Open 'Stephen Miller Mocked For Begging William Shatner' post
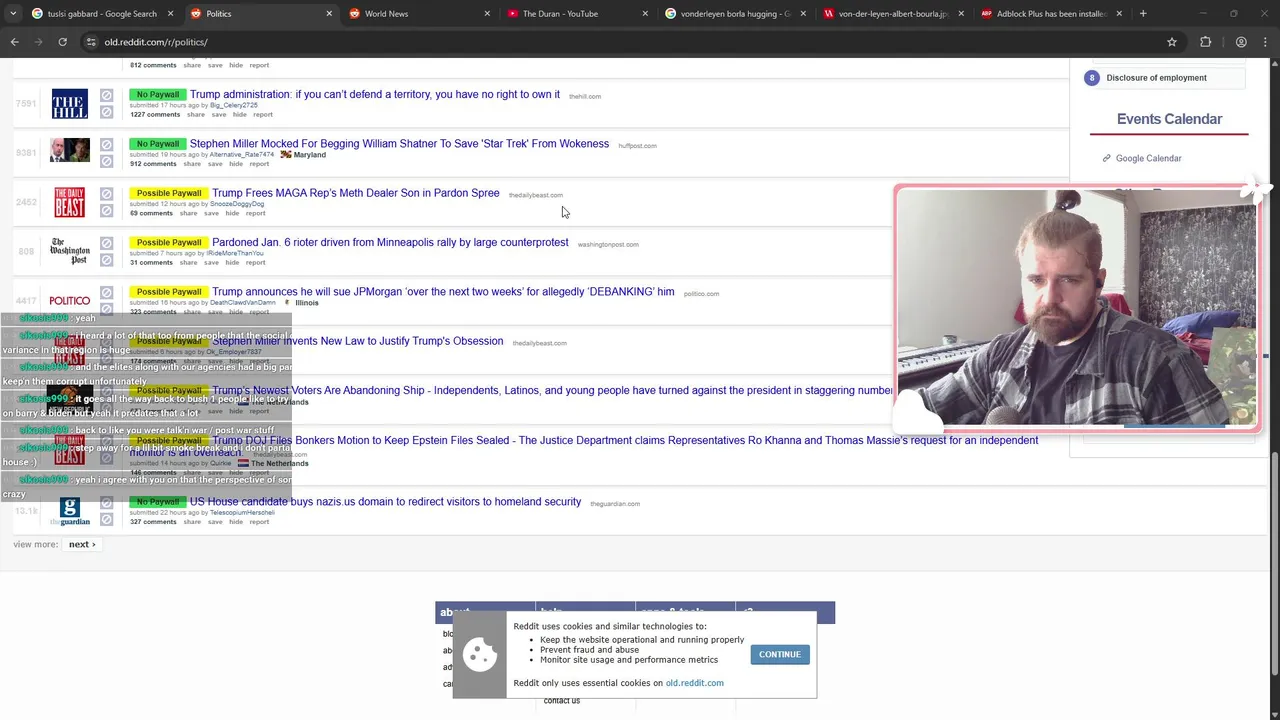1280x720 pixels. click(399, 143)
